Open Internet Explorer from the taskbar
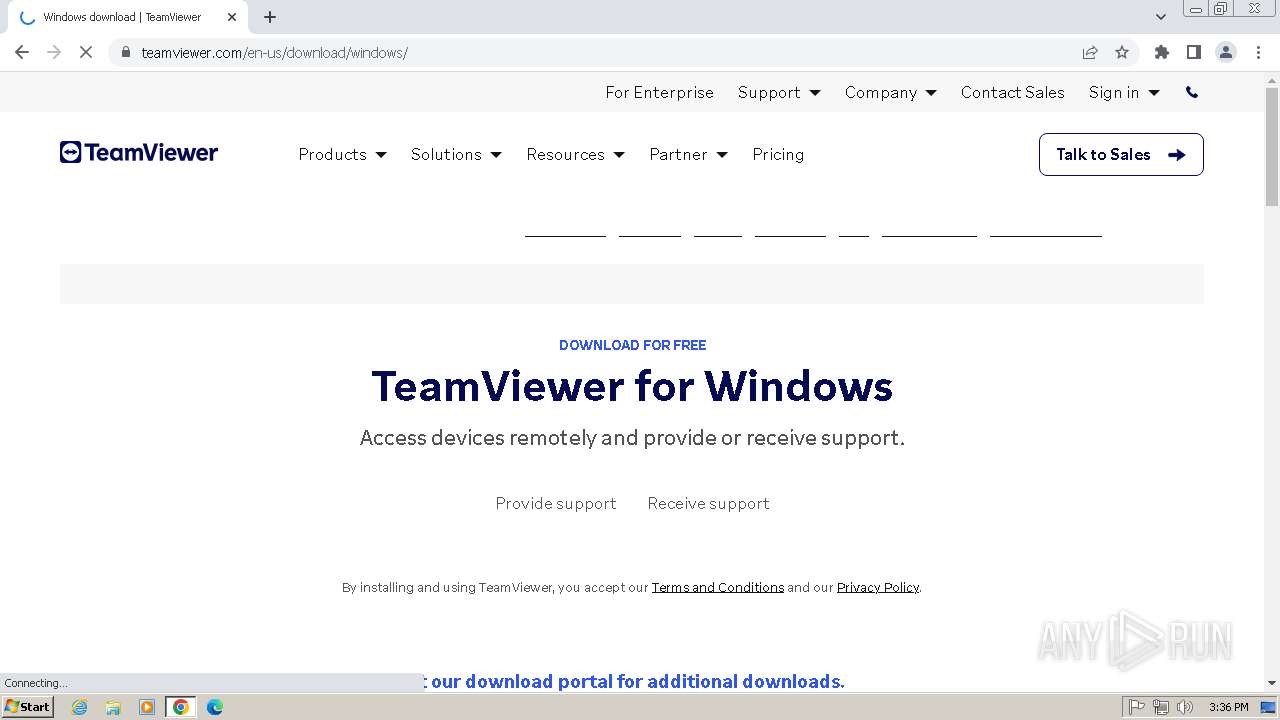1280x720 pixels. pyautogui.click(x=80, y=707)
